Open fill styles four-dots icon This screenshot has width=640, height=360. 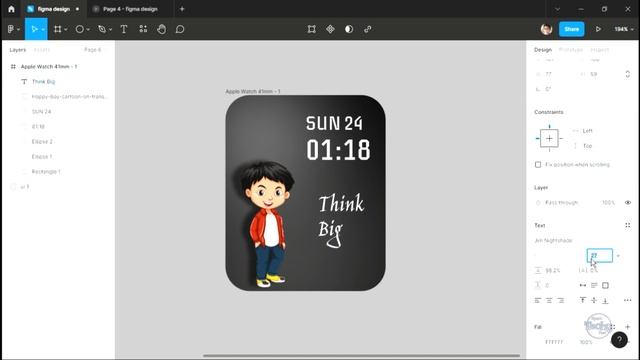coord(613,327)
